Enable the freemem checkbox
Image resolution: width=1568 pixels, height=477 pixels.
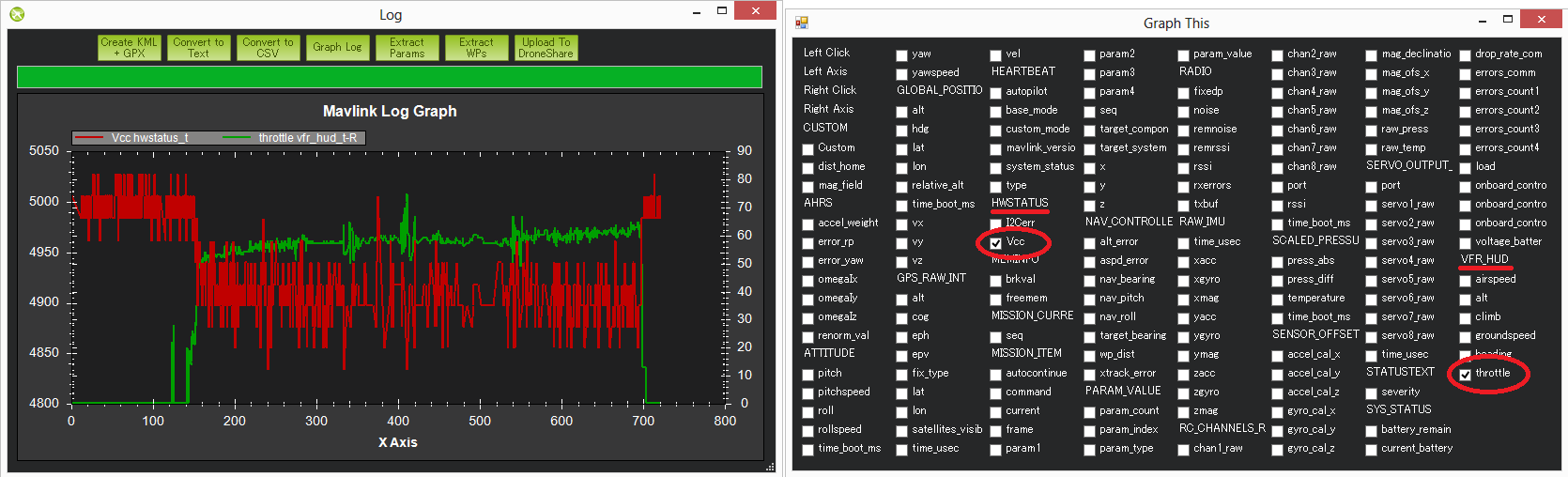pos(996,299)
